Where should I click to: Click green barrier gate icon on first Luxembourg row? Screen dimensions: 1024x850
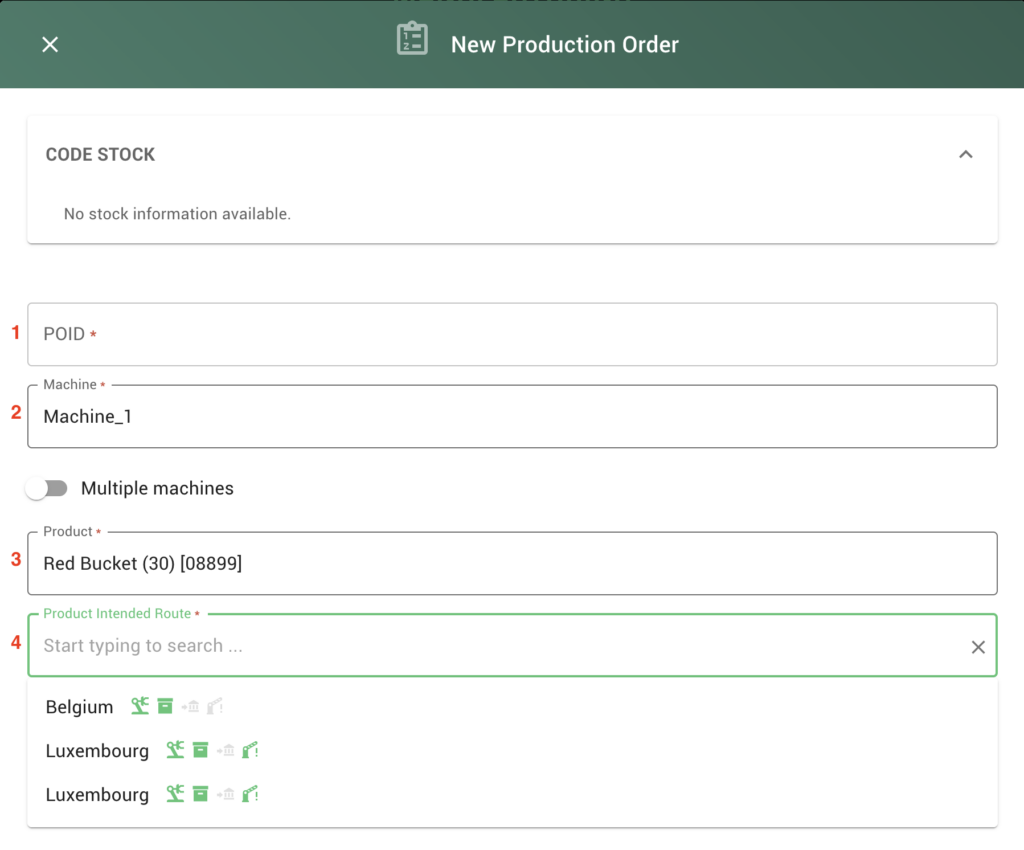[250, 750]
